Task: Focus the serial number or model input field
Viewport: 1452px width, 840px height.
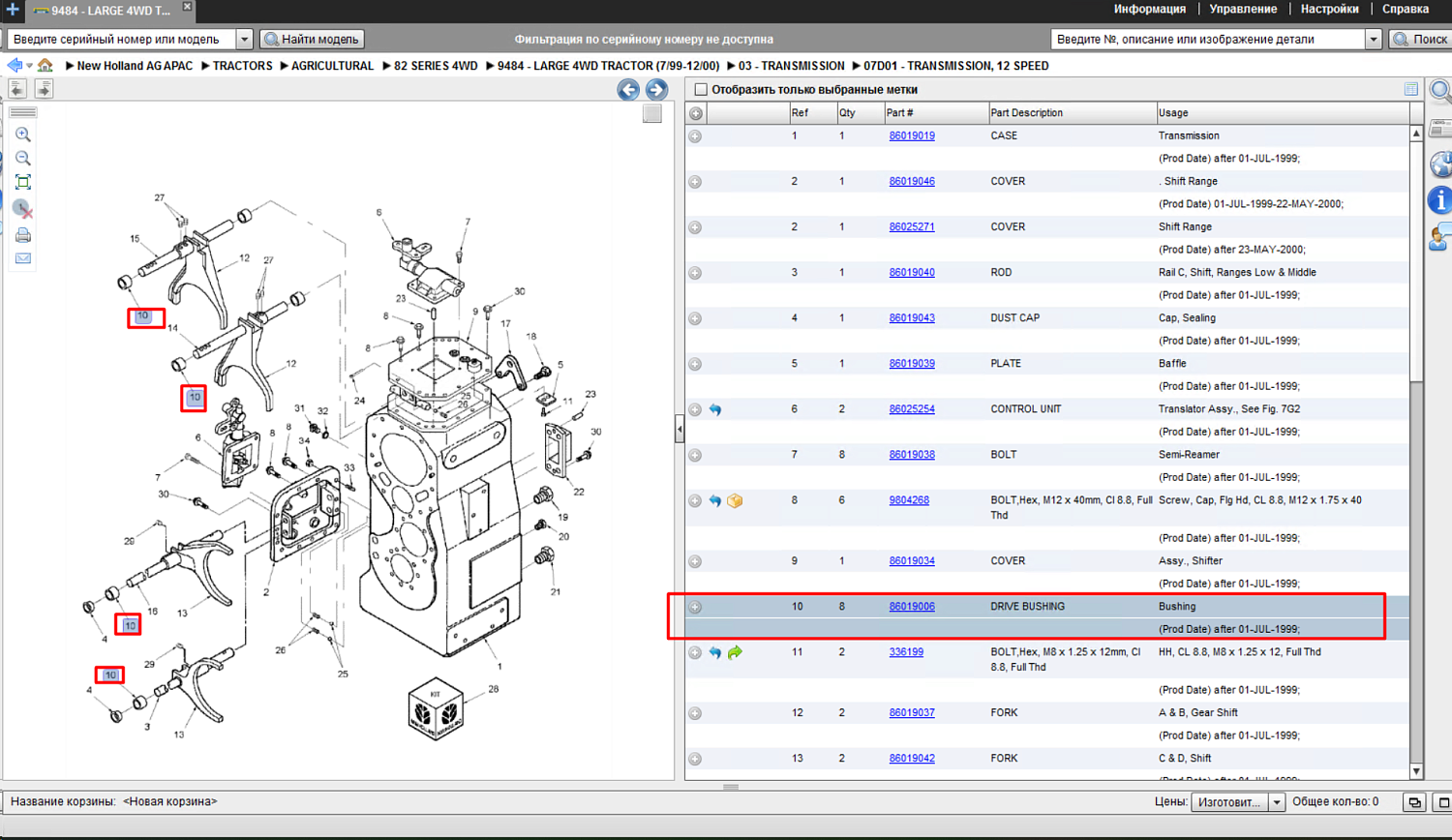Action: (122, 40)
